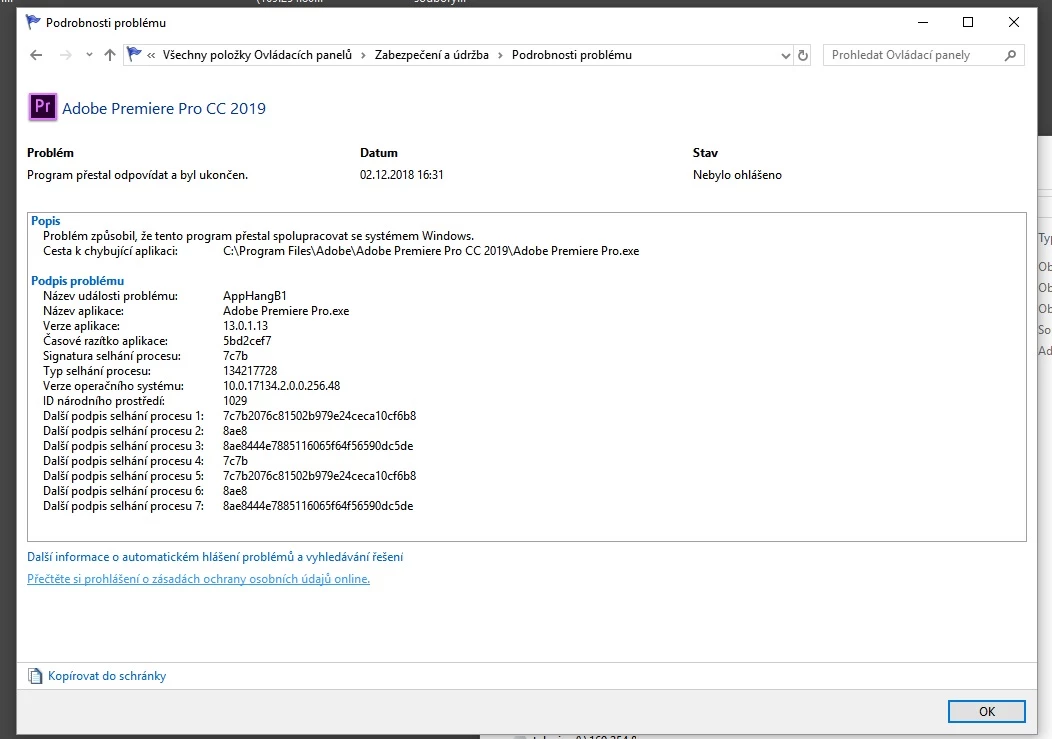1052x739 pixels.
Task: Select locale ID value 1029
Action: point(235,401)
